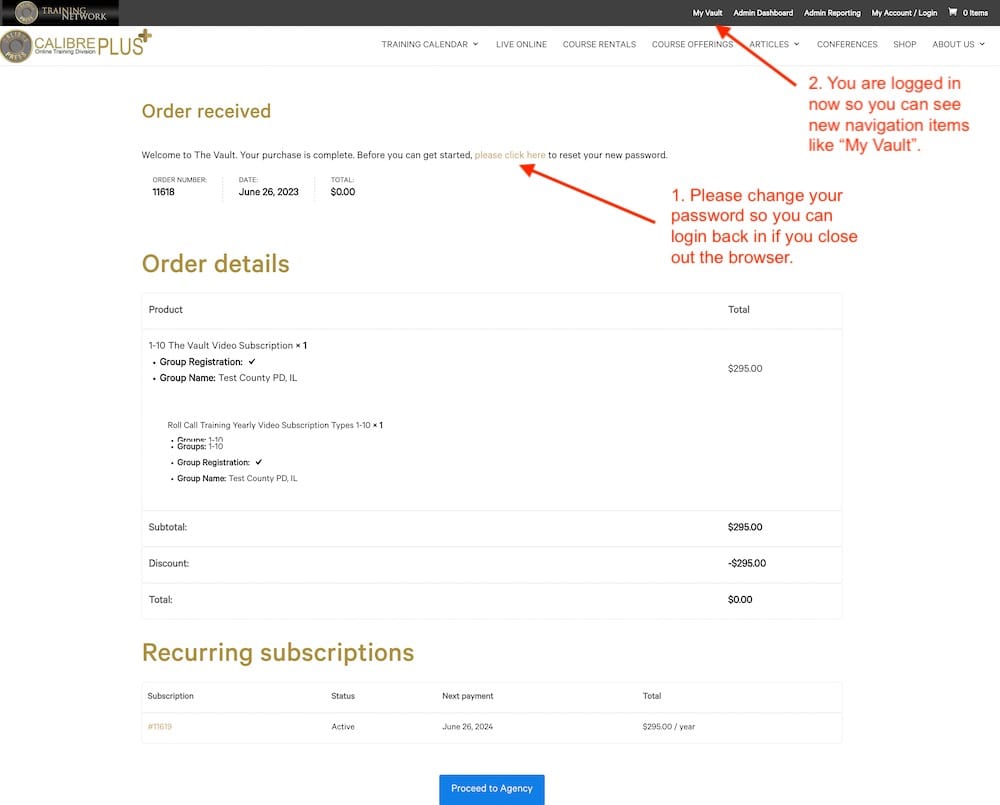Click 'Roll Call Training Yearly Video Subscription' line
The width and height of the screenshot is (1000, 805).
(268, 425)
